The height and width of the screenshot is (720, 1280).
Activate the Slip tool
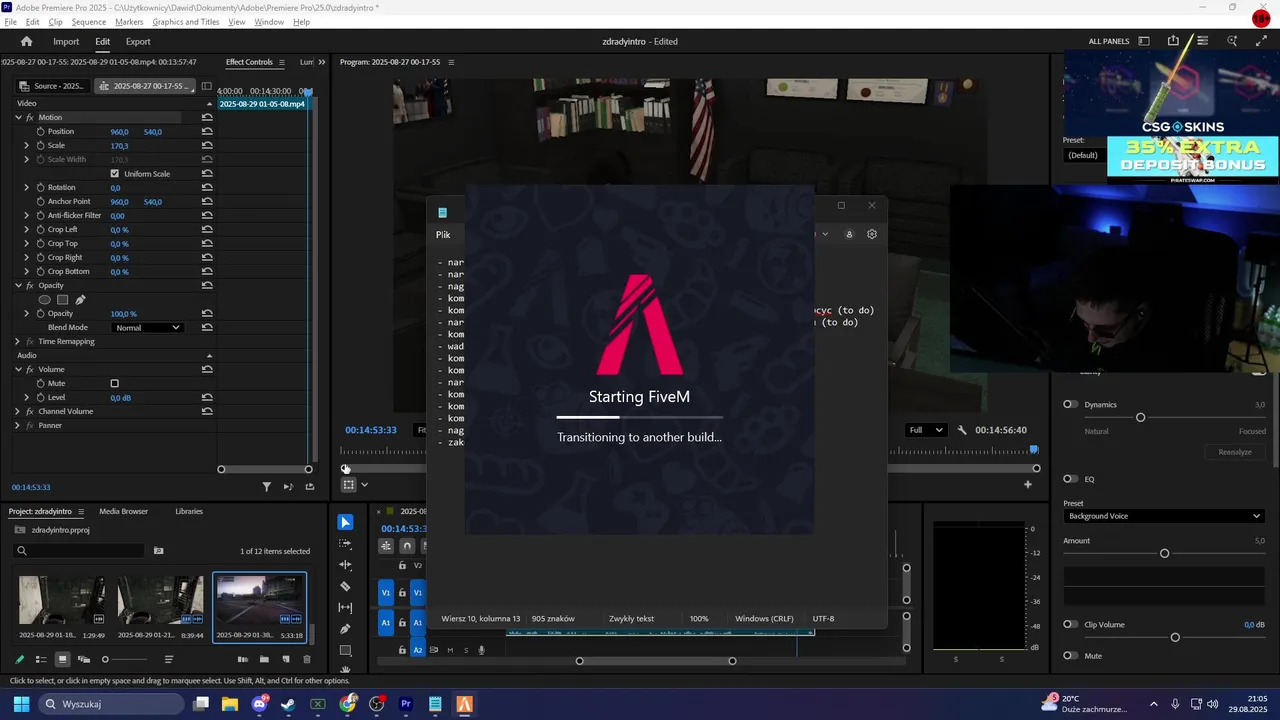pos(345,607)
